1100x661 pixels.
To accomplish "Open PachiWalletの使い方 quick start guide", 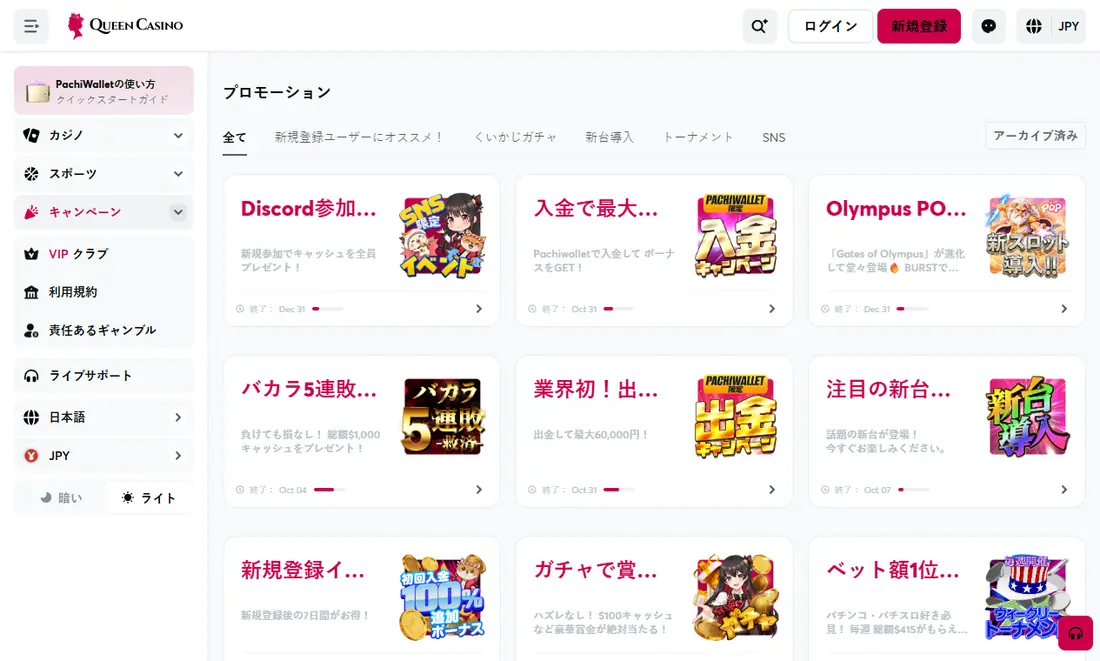I will (x=104, y=91).
